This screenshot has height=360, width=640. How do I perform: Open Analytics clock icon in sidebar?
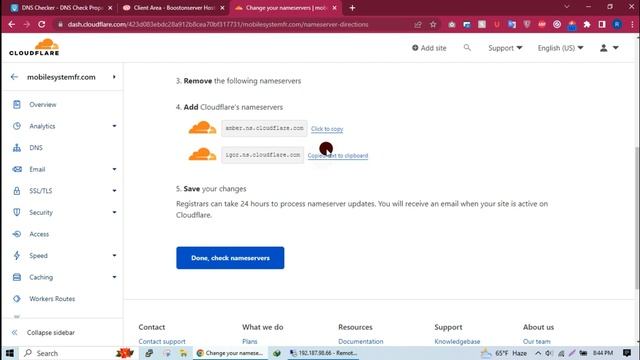pyautogui.click(x=17, y=126)
